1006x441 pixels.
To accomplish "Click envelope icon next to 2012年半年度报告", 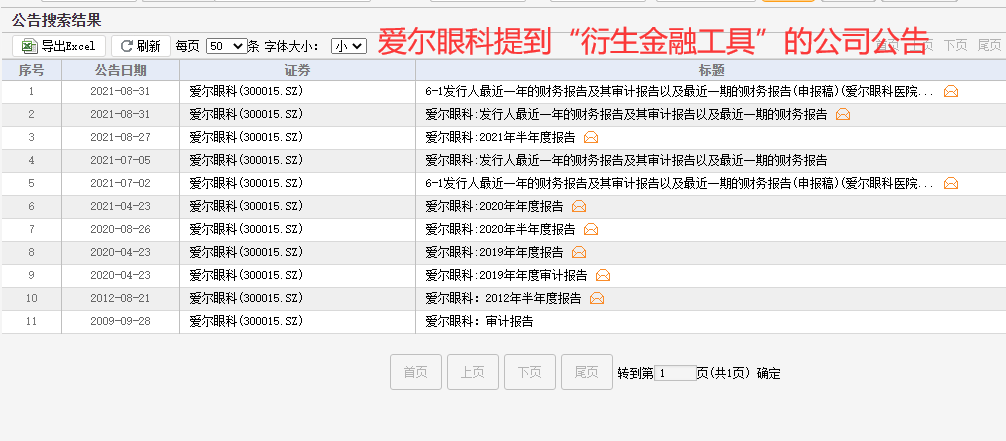I will (597, 298).
